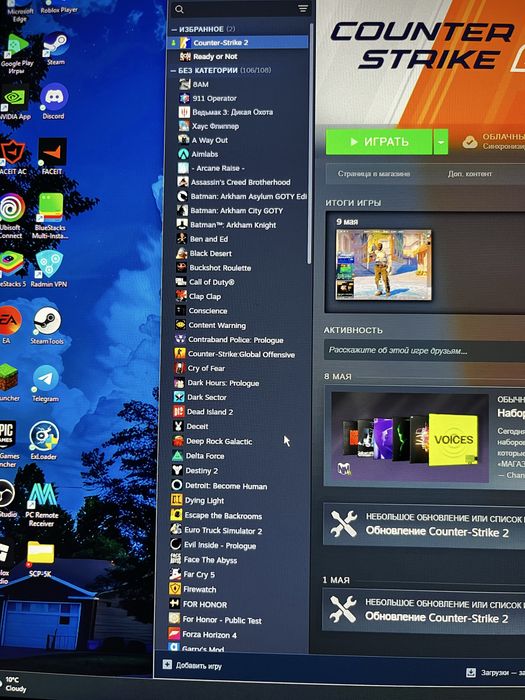Open the Roblox Player desktop icon
525x700 pixels.
point(58,7)
